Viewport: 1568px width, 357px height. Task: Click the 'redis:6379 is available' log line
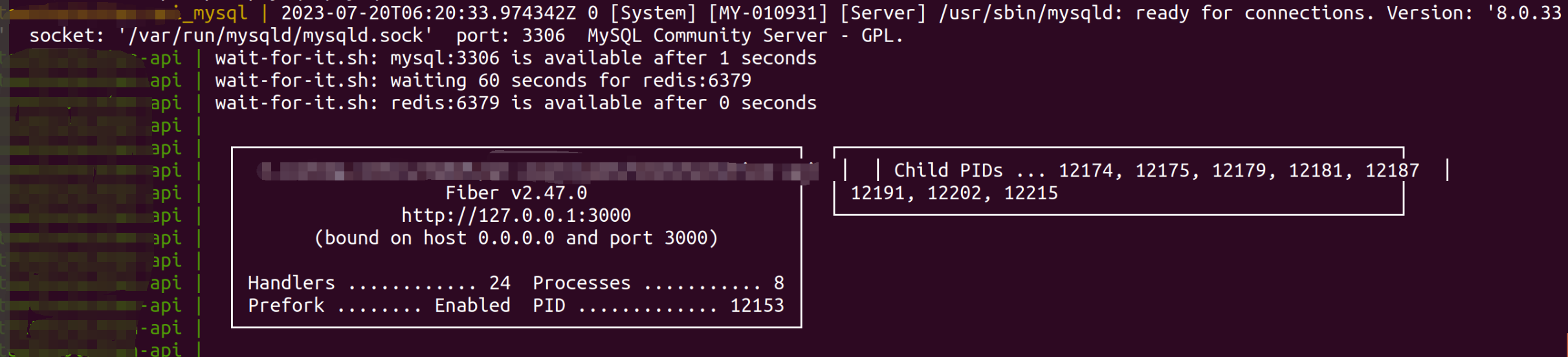click(x=516, y=103)
